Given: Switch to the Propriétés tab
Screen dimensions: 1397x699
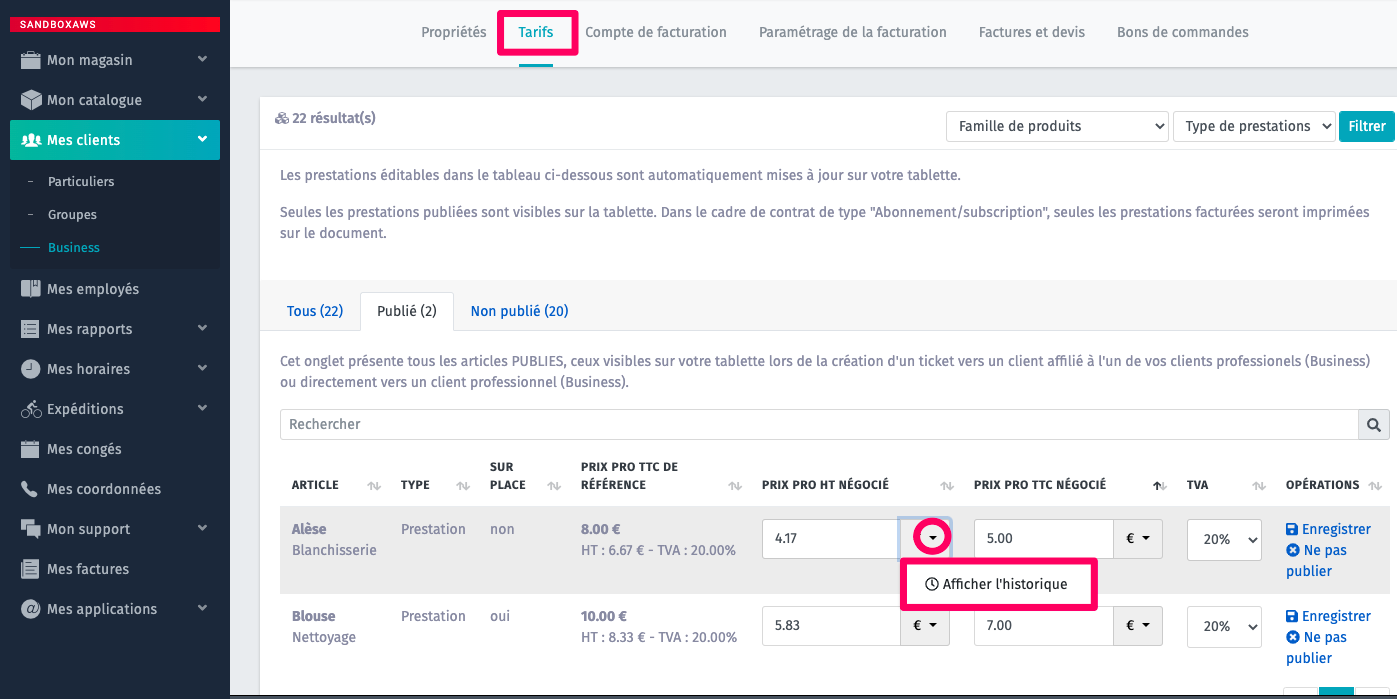Looking at the screenshot, I should point(454,32).
